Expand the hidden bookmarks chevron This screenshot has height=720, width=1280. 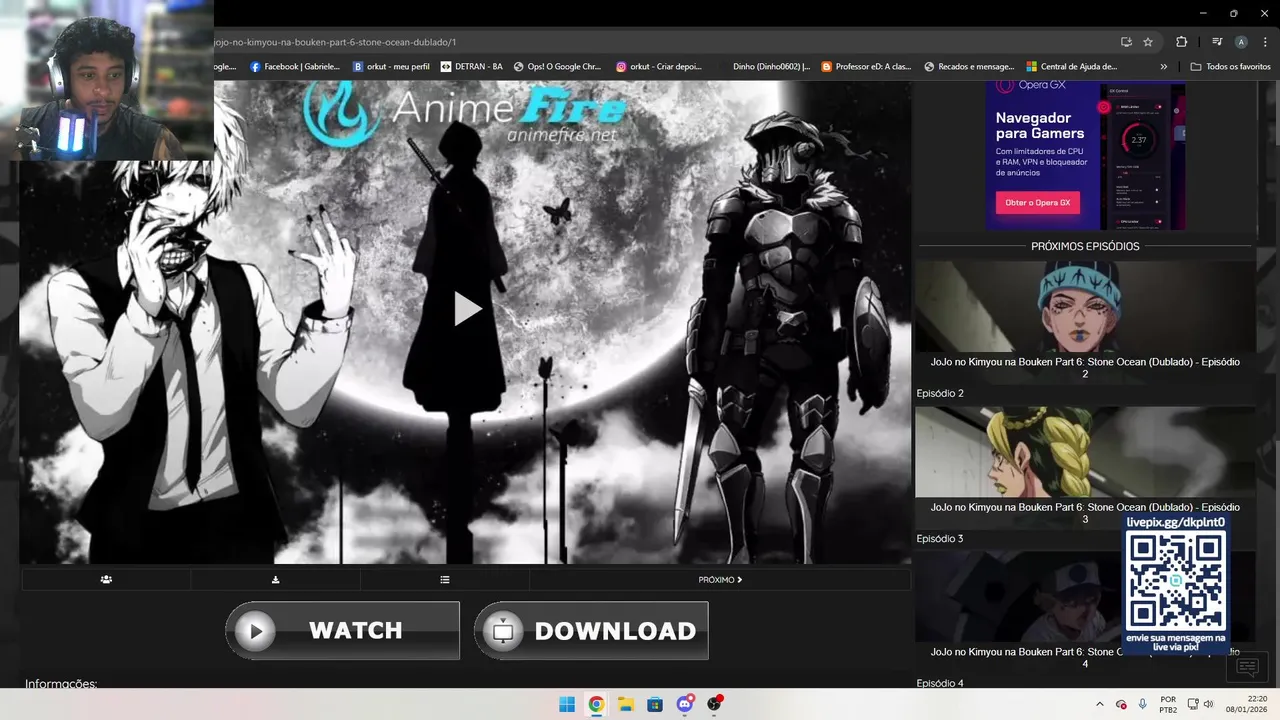click(1163, 67)
